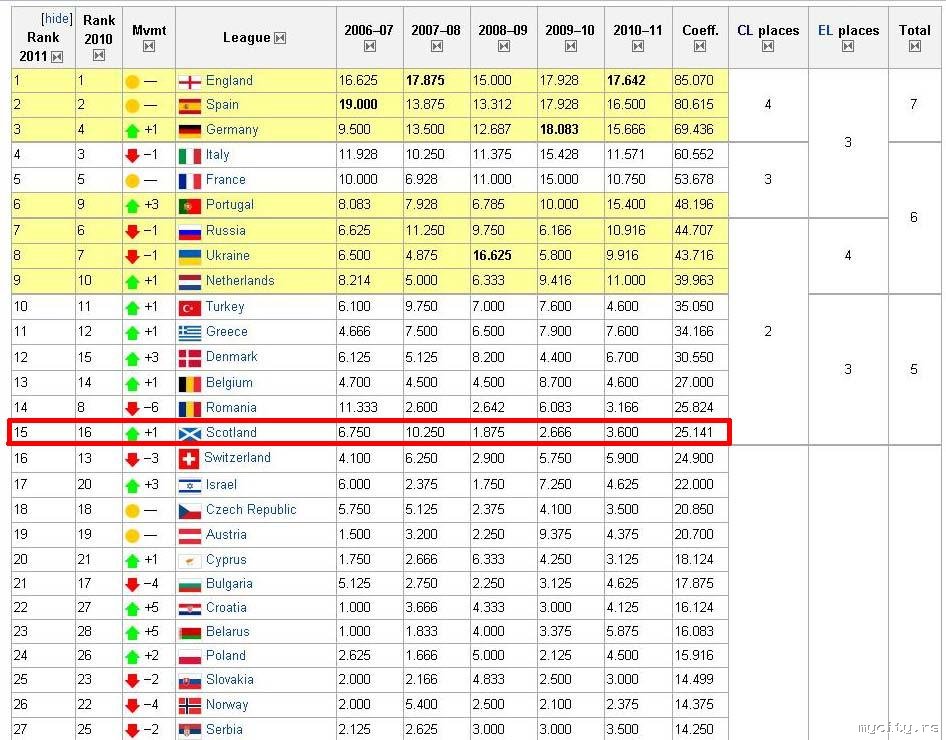Click the Israel flag icon
Image resolution: width=946 pixels, height=740 pixels.
pos(189,485)
